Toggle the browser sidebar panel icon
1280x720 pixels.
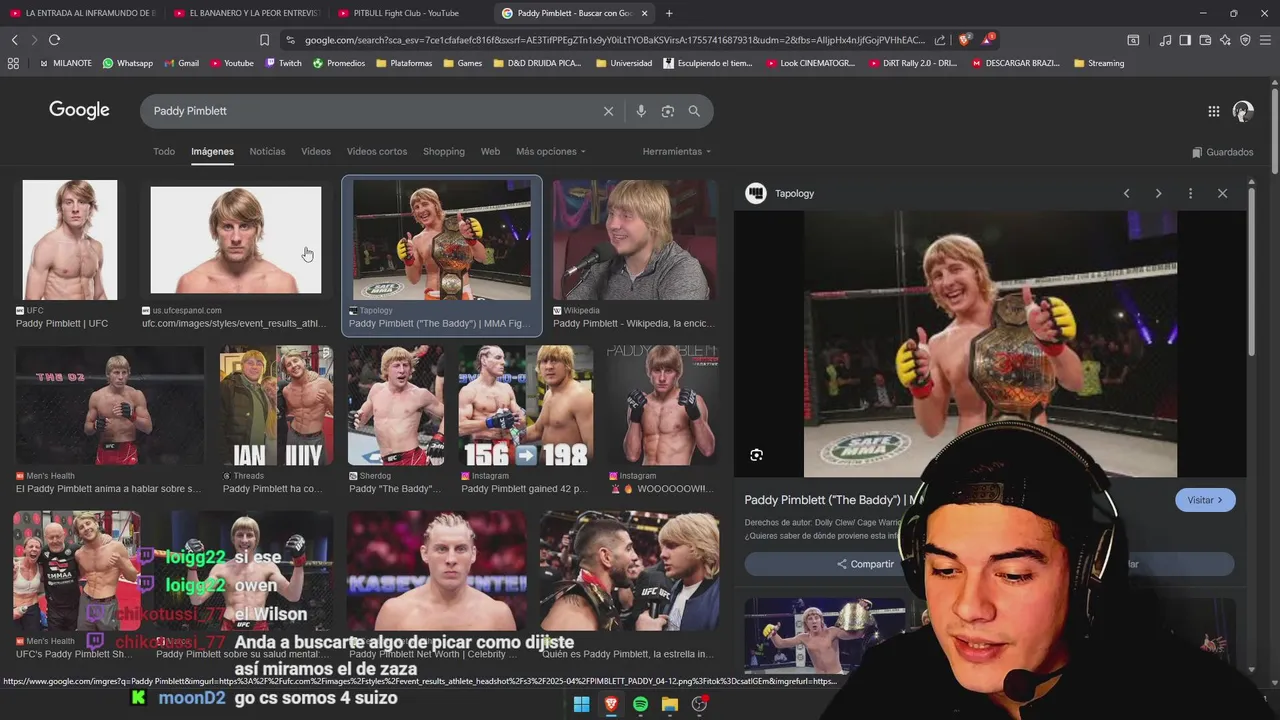(1185, 40)
